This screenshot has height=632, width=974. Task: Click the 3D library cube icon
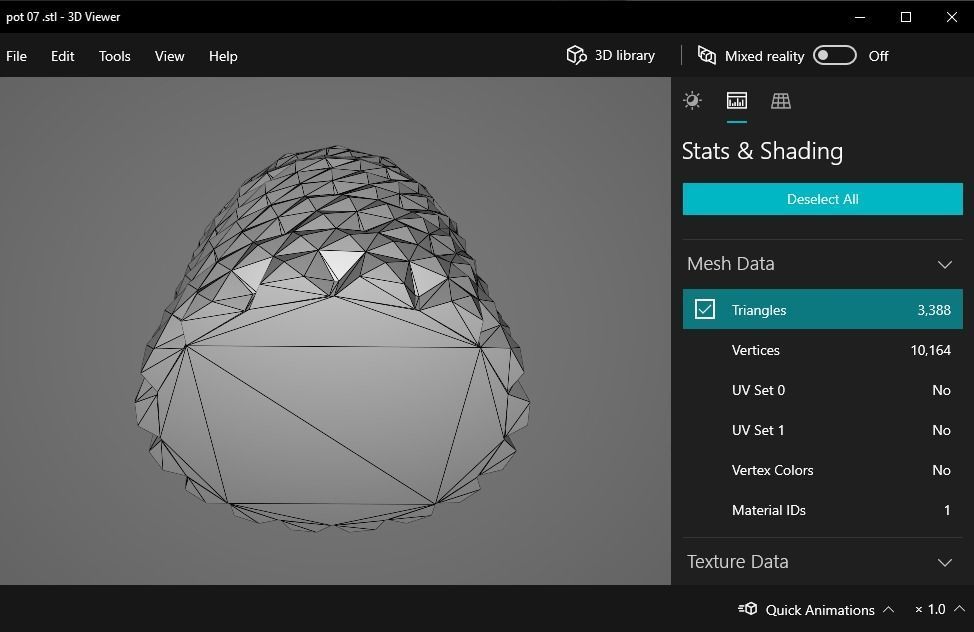[x=576, y=56]
